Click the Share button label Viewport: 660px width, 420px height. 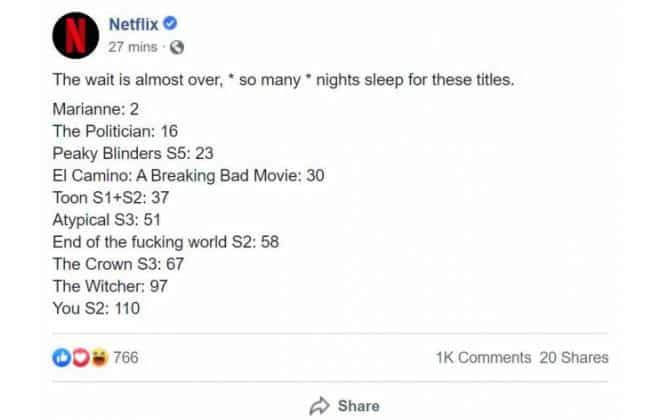359,406
